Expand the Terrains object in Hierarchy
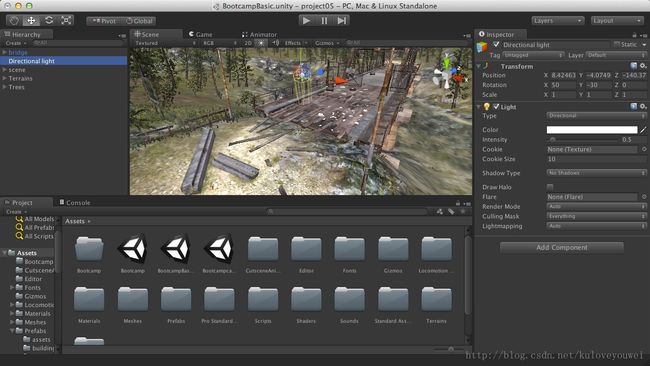Image resolution: width=650 pixels, height=366 pixels. (x=4, y=78)
